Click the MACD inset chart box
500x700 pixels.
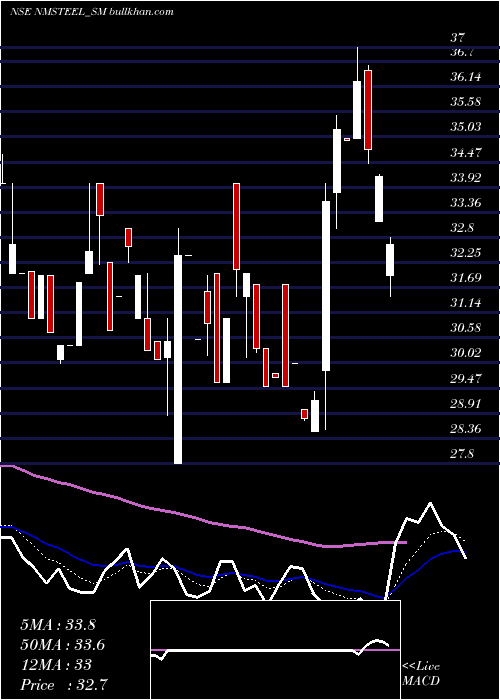click(x=275, y=650)
